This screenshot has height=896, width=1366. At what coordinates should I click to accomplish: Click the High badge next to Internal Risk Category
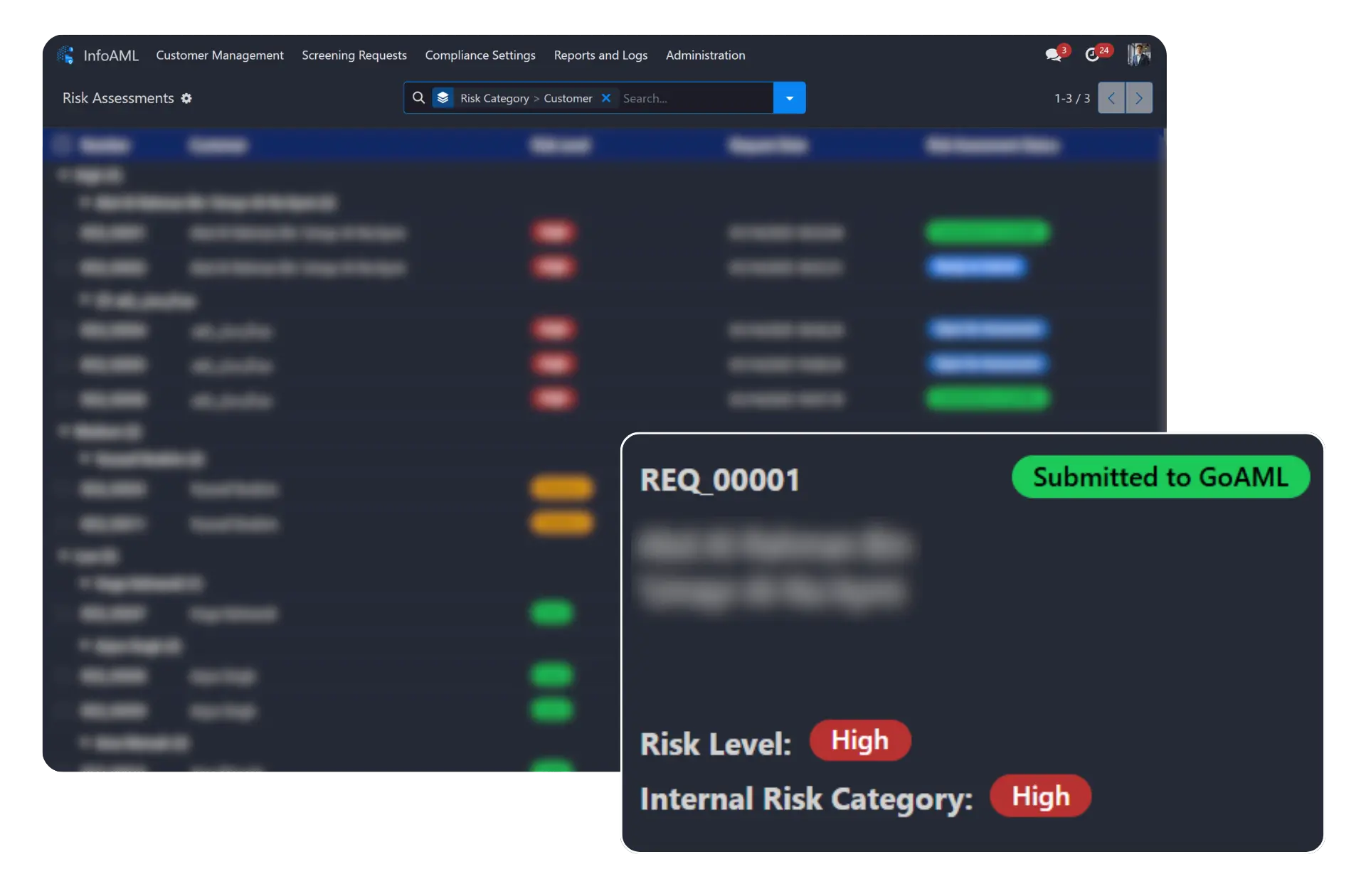point(1041,796)
